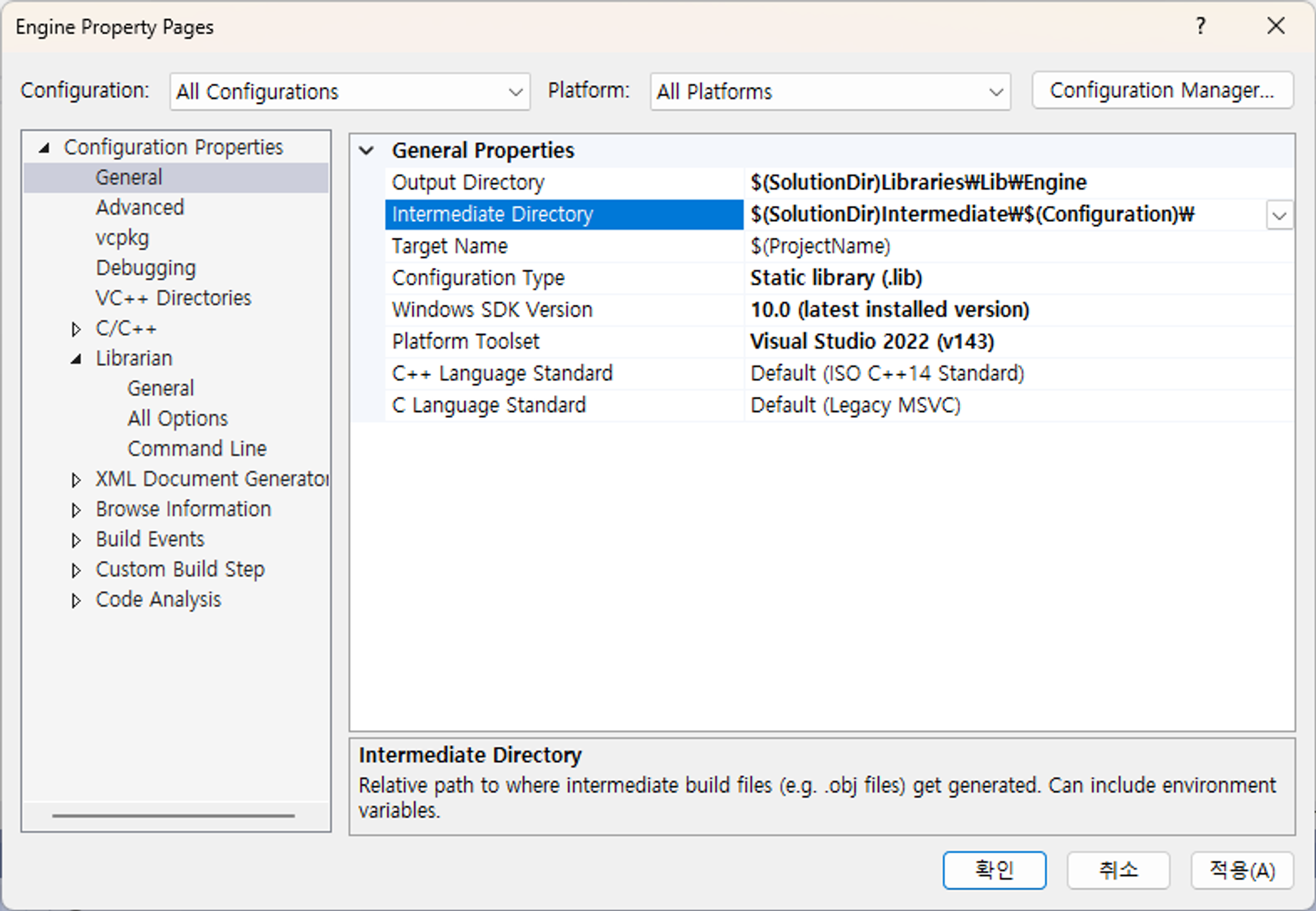Open Librarian Command Line page

tap(197, 449)
